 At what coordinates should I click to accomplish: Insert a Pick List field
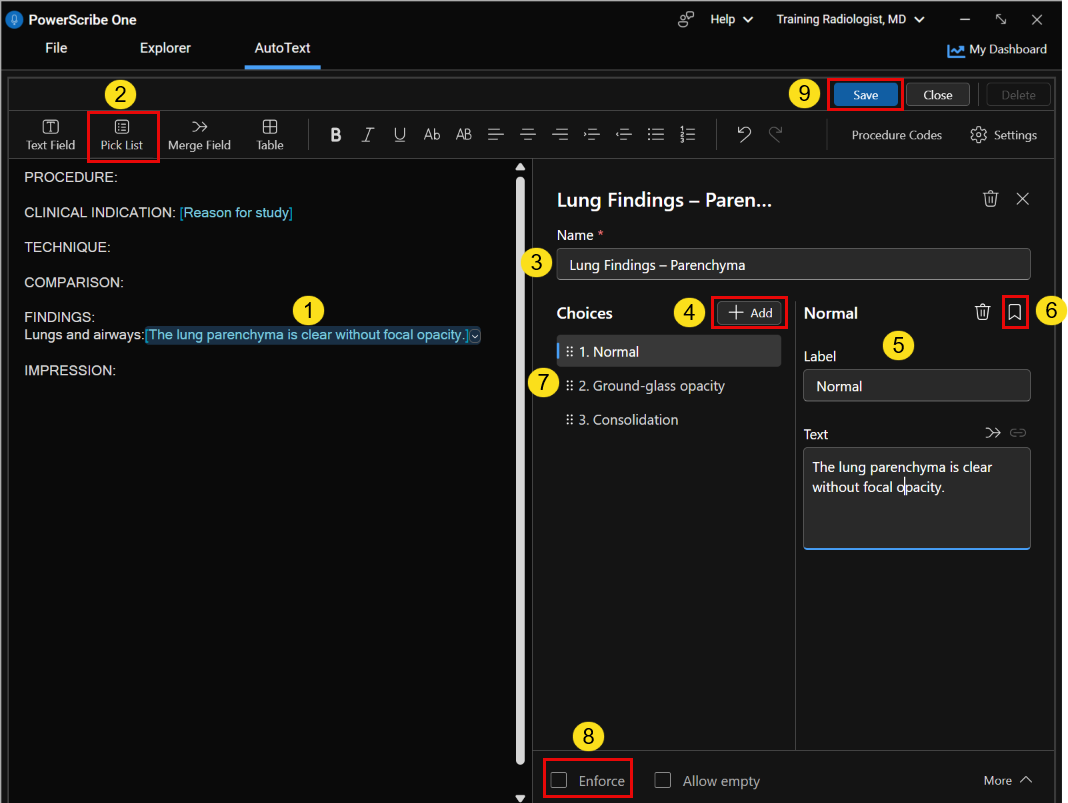coord(122,135)
